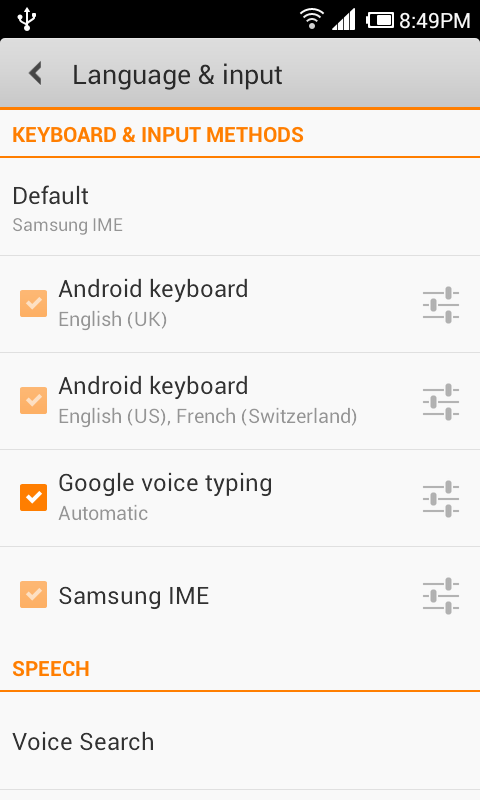The image size is (480, 800).
Task: Toggle English (US), French (Switzerland) keyboard checkbox
Action: pos(34,401)
